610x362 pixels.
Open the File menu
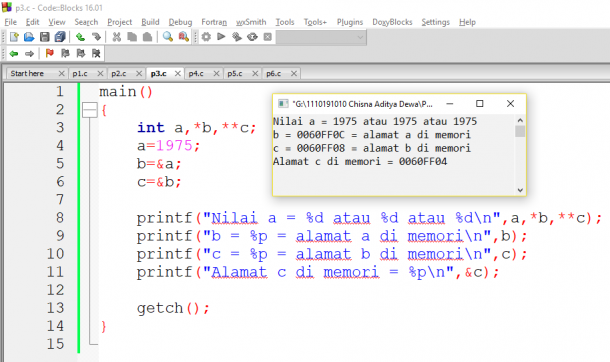click(11, 22)
